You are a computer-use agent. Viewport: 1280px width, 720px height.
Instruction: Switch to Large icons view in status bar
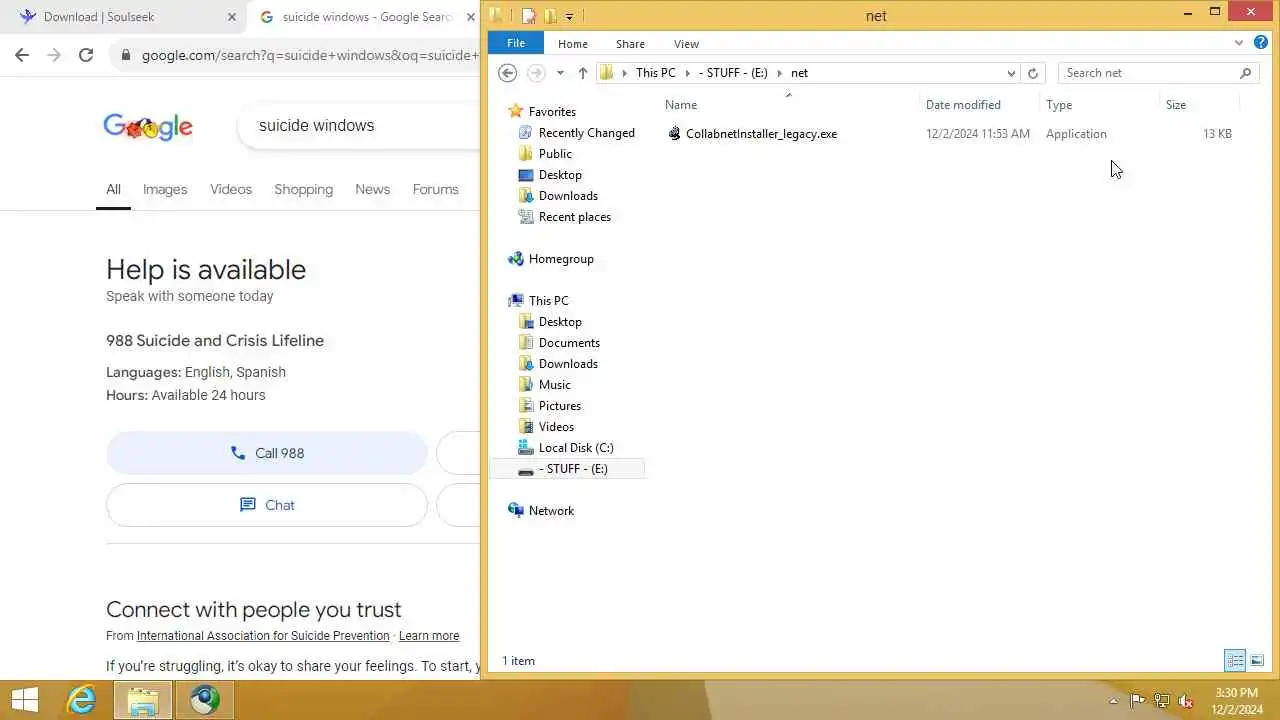[1257, 661]
